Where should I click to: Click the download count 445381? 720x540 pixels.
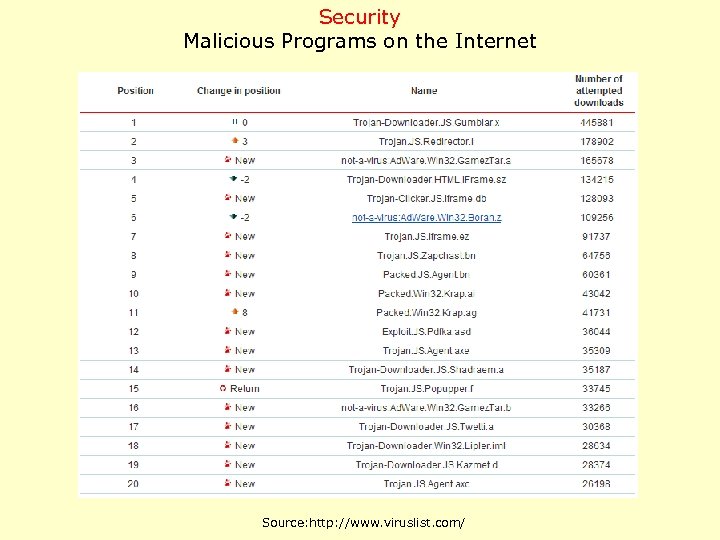[x=597, y=122]
